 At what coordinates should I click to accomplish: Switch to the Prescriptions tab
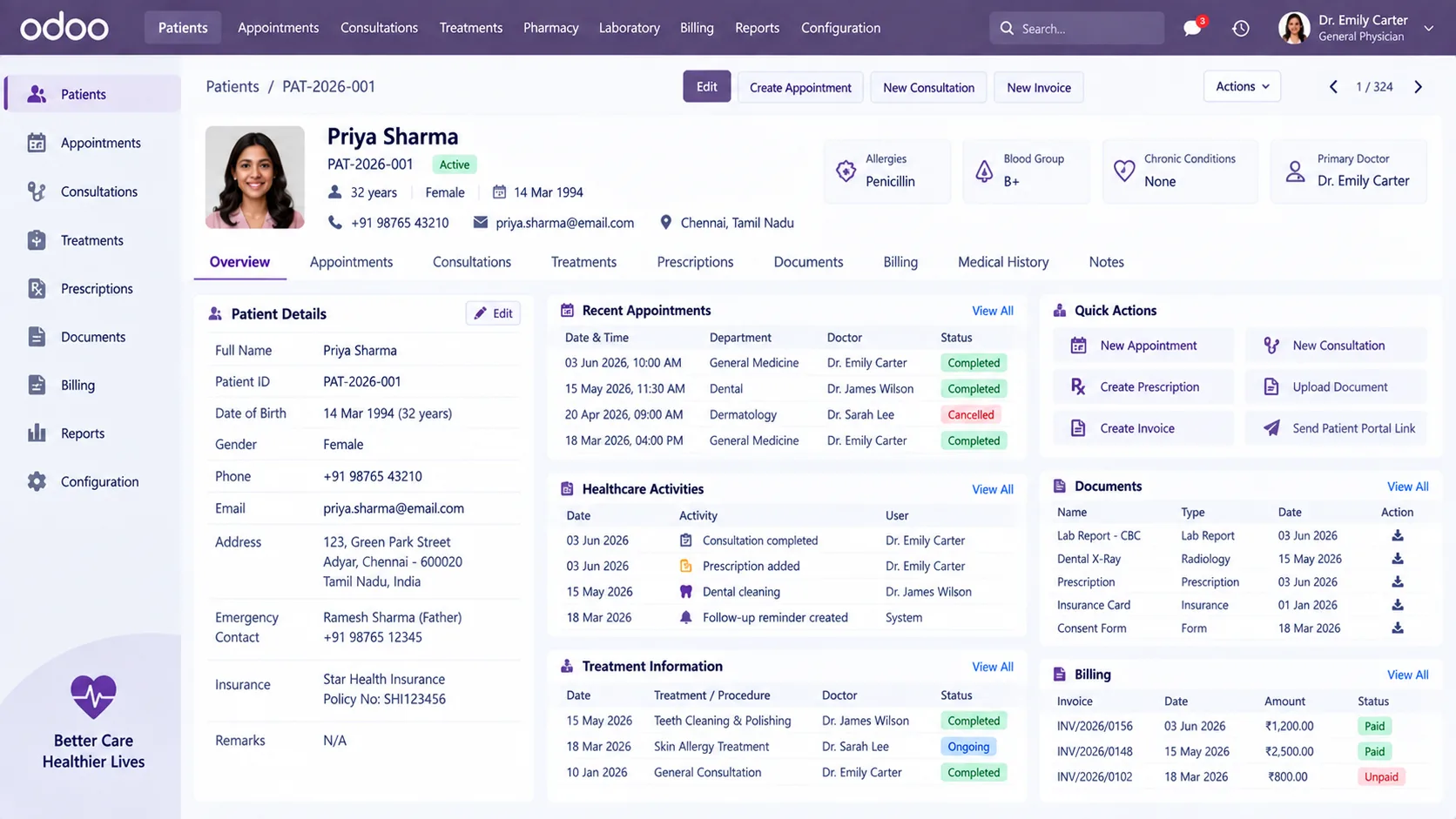[695, 262]
